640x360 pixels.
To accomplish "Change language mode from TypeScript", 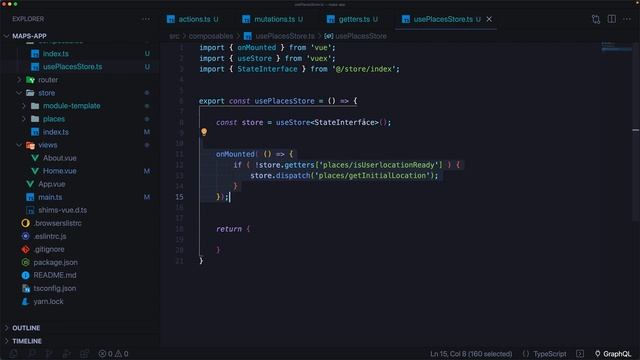I will click(549, 354).
